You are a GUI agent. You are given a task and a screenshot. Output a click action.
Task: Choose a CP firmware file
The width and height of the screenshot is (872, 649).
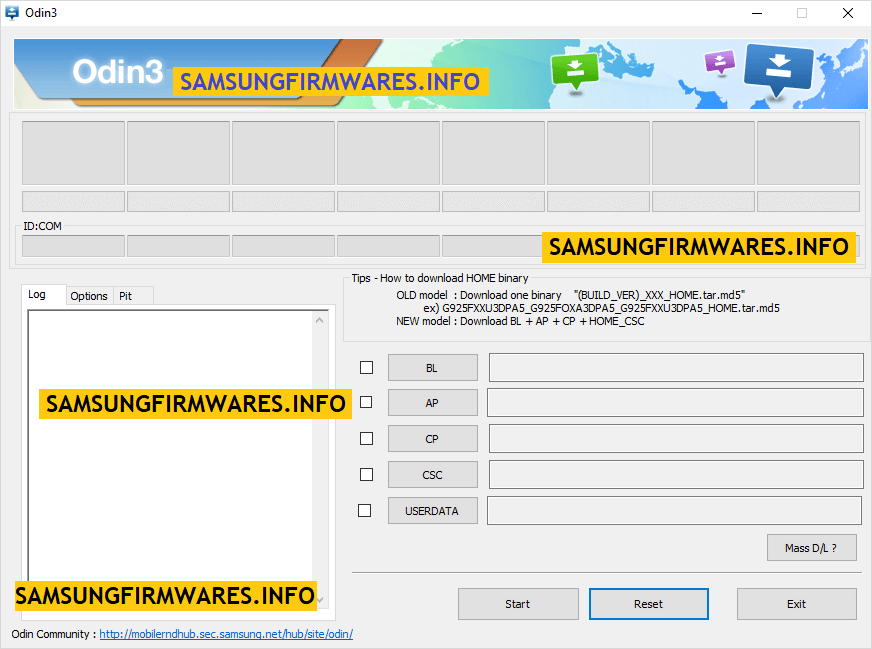click(x=433, y=439)
